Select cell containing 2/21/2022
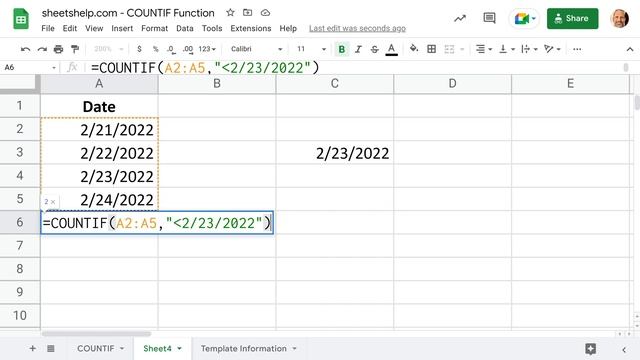 (x=99, y=130)
